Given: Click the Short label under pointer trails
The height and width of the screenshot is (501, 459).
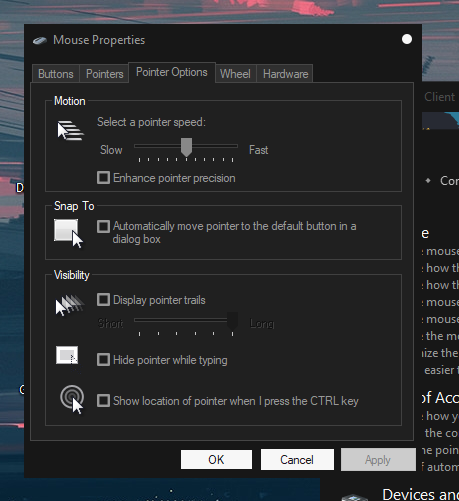Looking at the screenshot, I should click(111, 323).
